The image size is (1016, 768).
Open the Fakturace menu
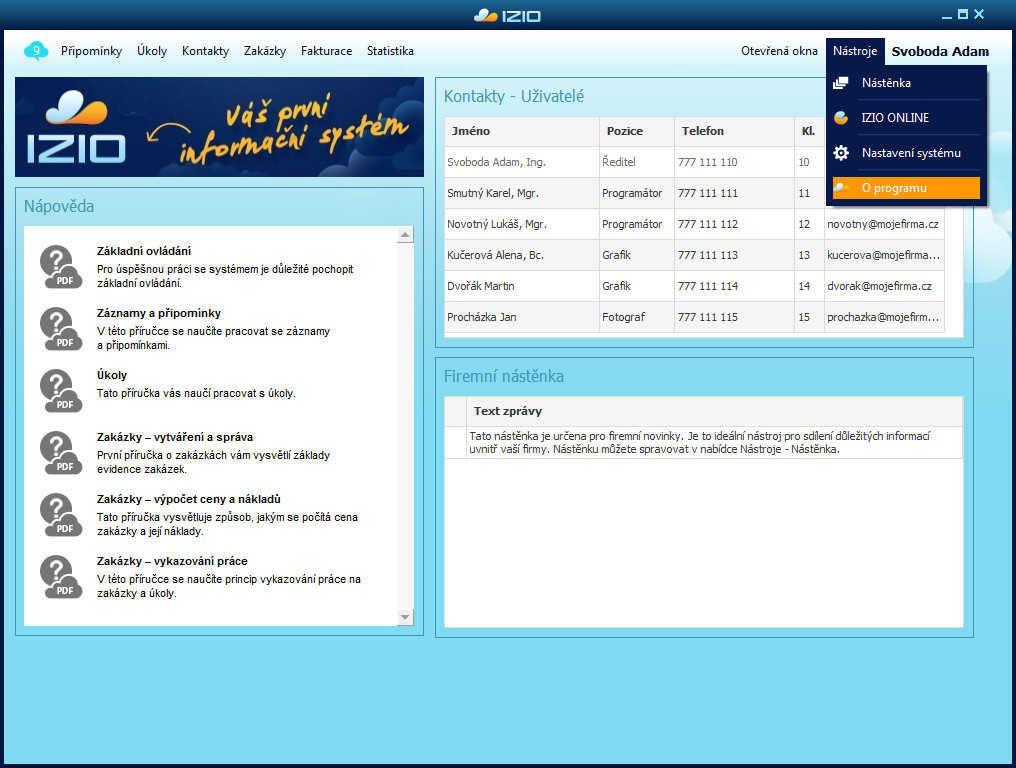point(326,51)
